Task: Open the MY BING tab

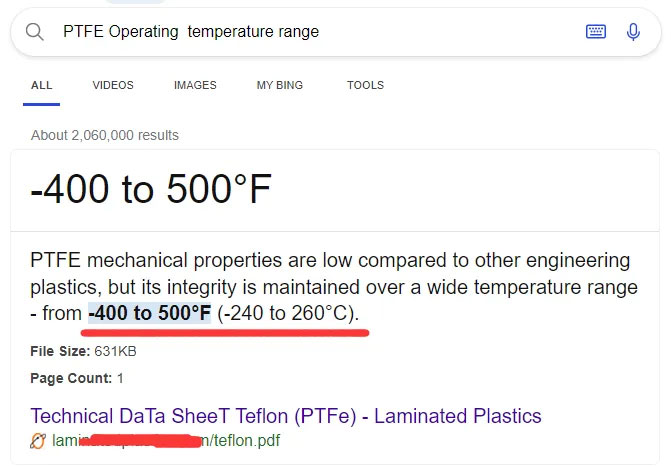Action: (x=280, y=85)
